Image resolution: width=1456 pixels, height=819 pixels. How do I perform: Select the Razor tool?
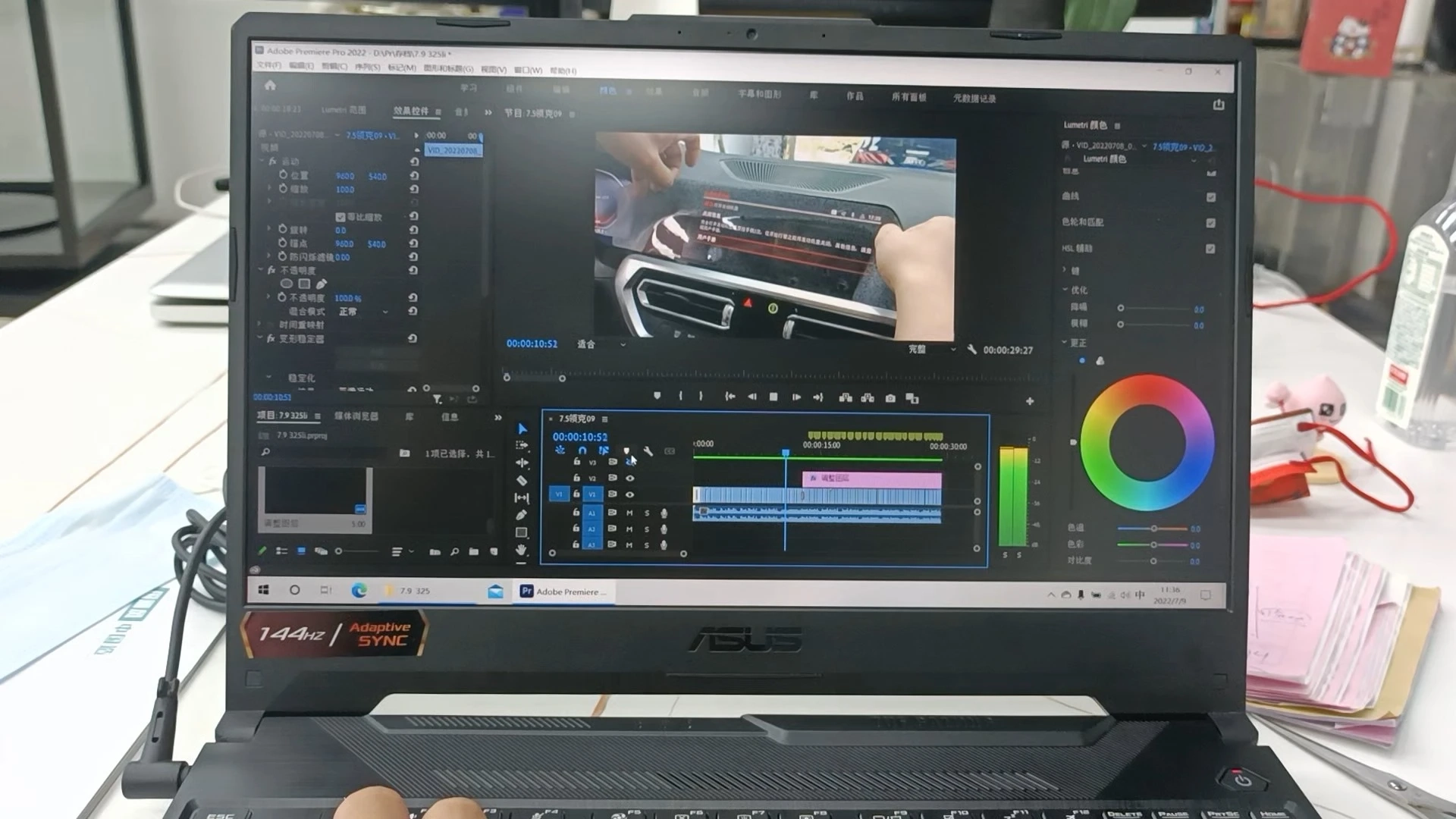pos(522,480)
